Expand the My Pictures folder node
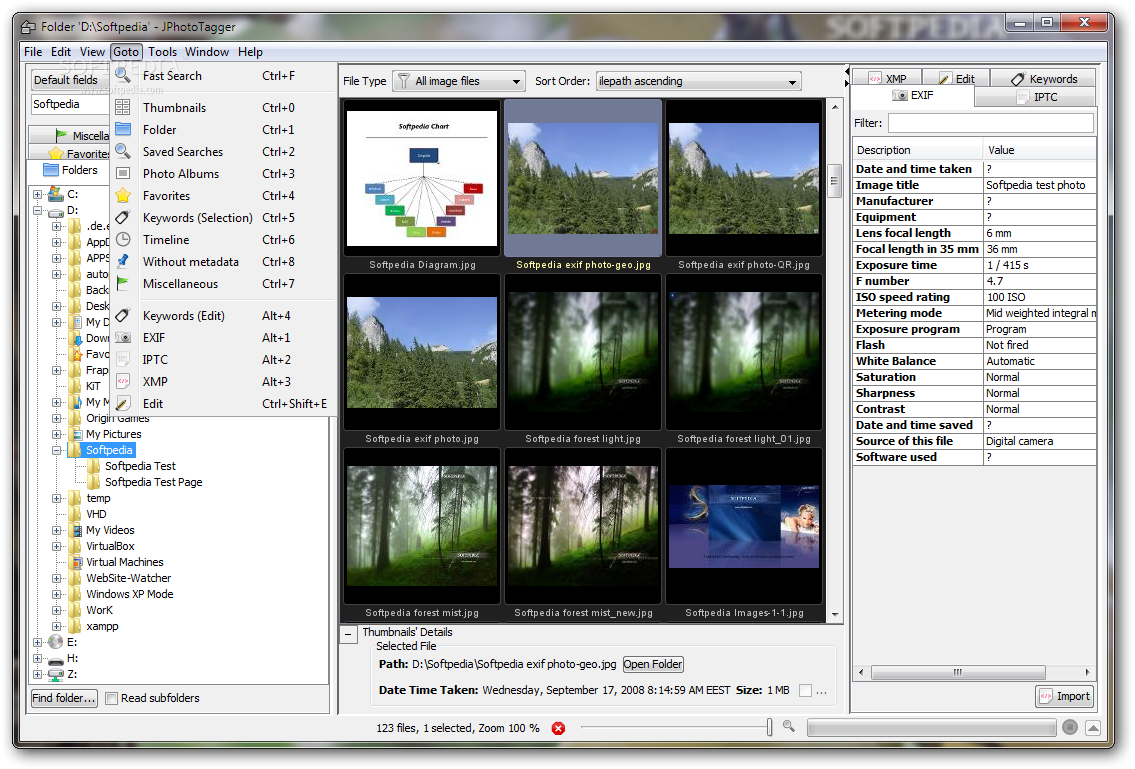1135x769 pixels. click(x=56, y=434)
